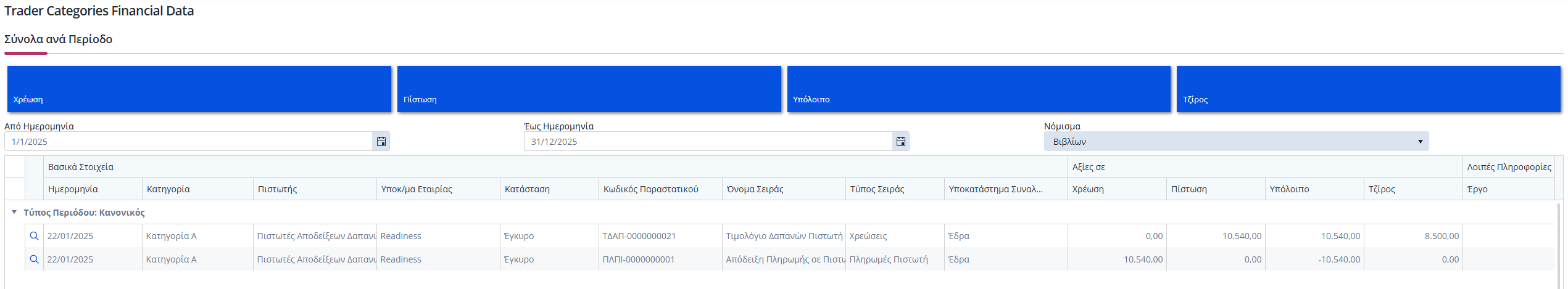Sort by the Ημερομηνία column header

(x=93, y=189)
